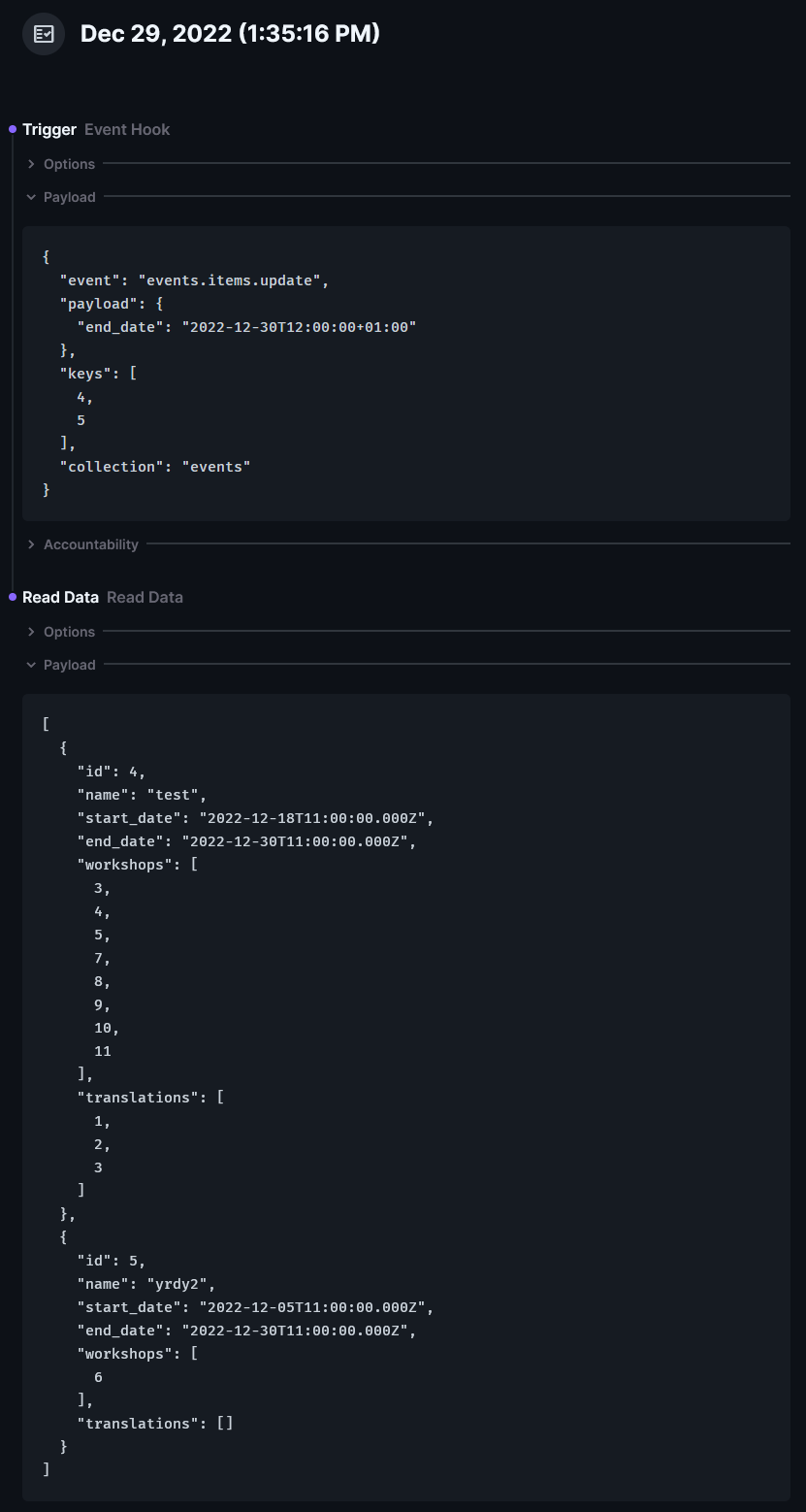806x1512 pixels.
Task: Click the purple status dot beside Trigger
Action: pos(12,128)
